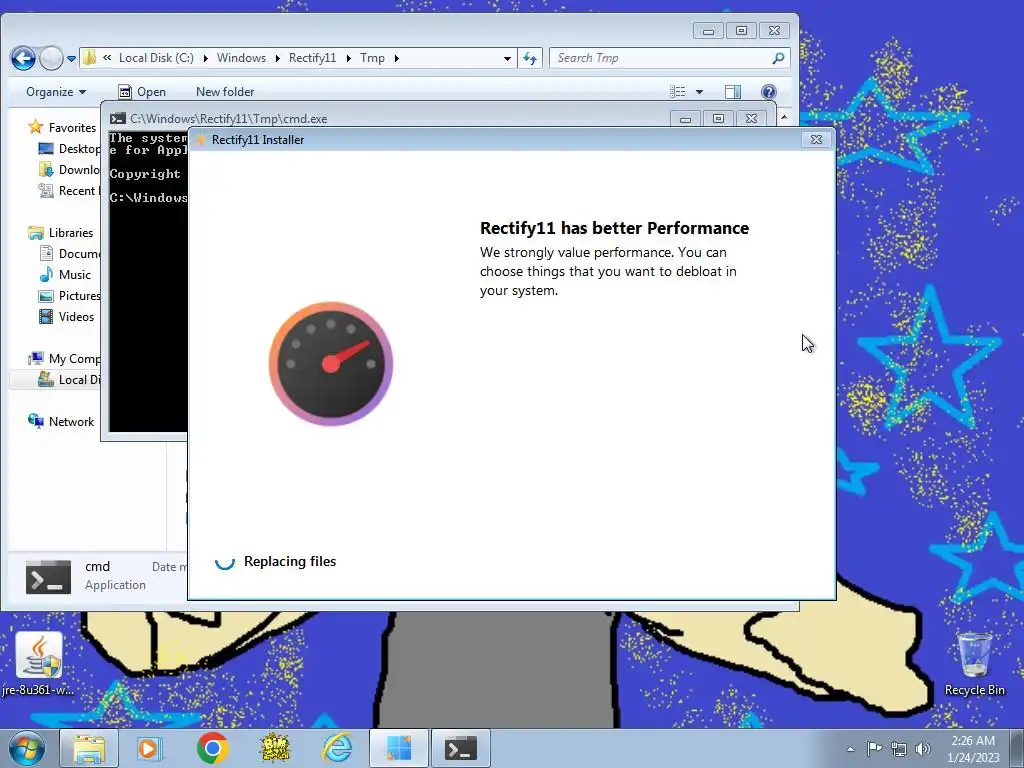1024x768 pixels.
Task: Click the cmd taskbar button
Action: click(461, 748)
